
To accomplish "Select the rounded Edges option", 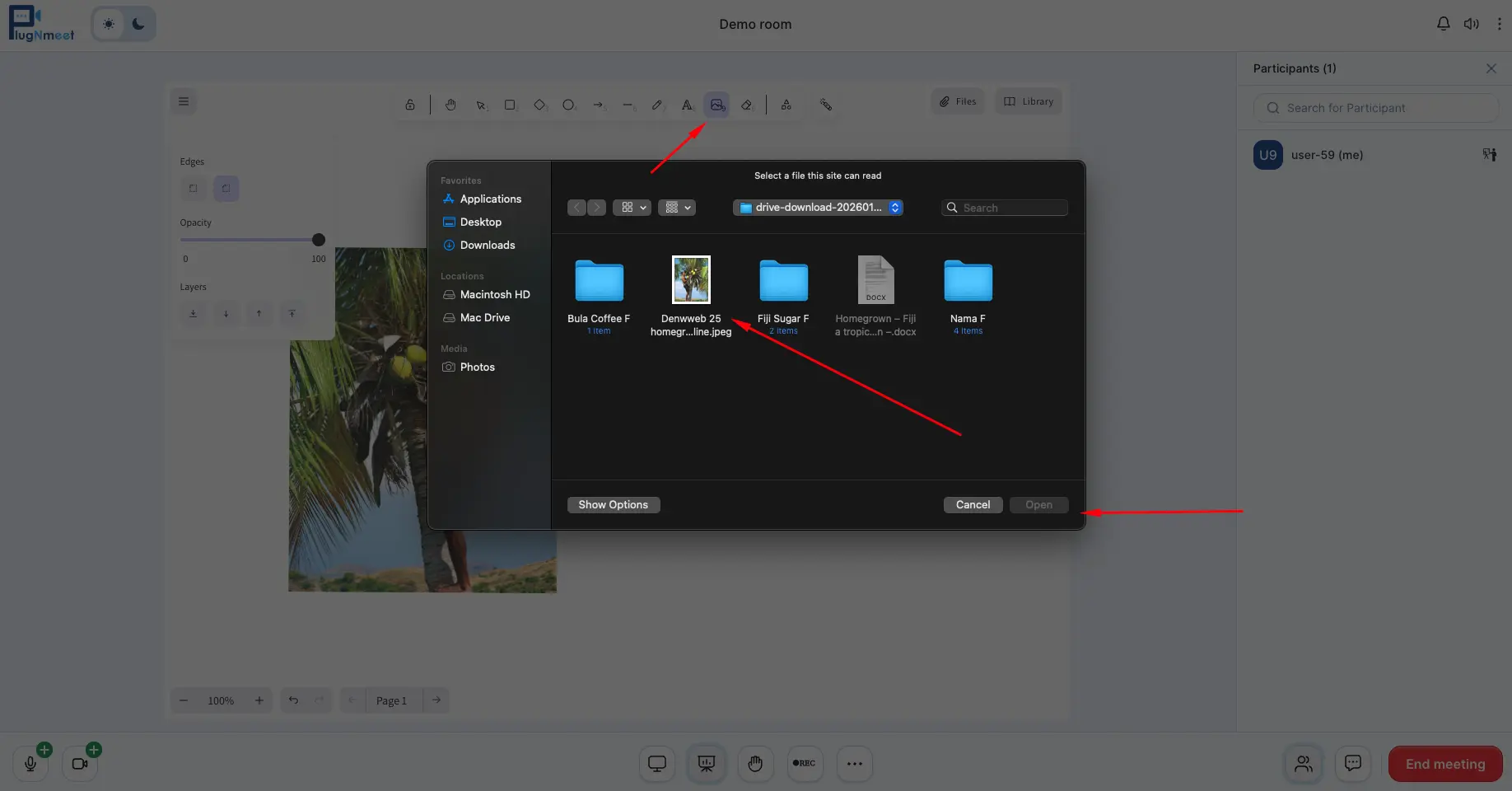I will (x=226, y=189).
